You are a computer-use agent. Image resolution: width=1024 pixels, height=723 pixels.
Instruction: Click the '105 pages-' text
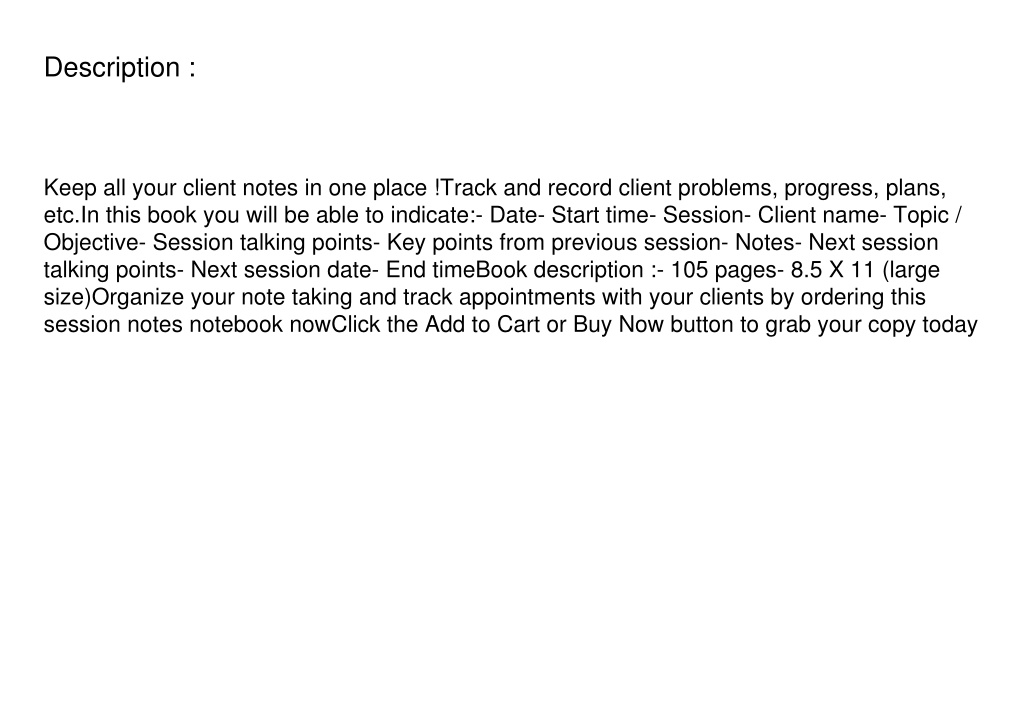pyautogui.click(x=727, y=270)
